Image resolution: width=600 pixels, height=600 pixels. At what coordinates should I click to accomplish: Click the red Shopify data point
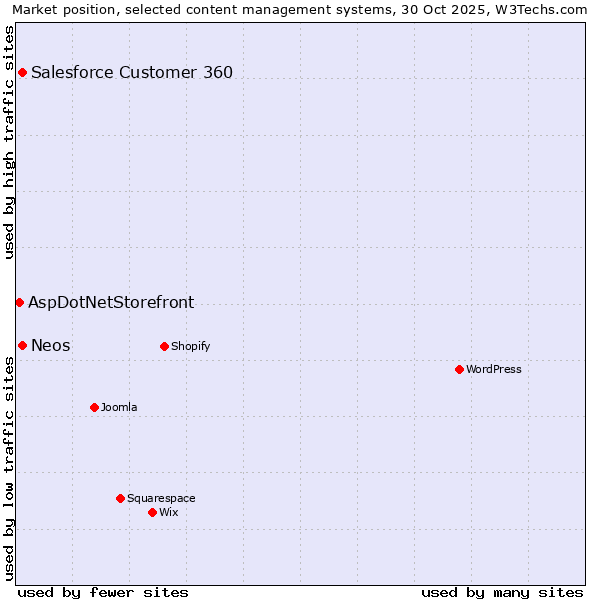[x=164, y=346]
